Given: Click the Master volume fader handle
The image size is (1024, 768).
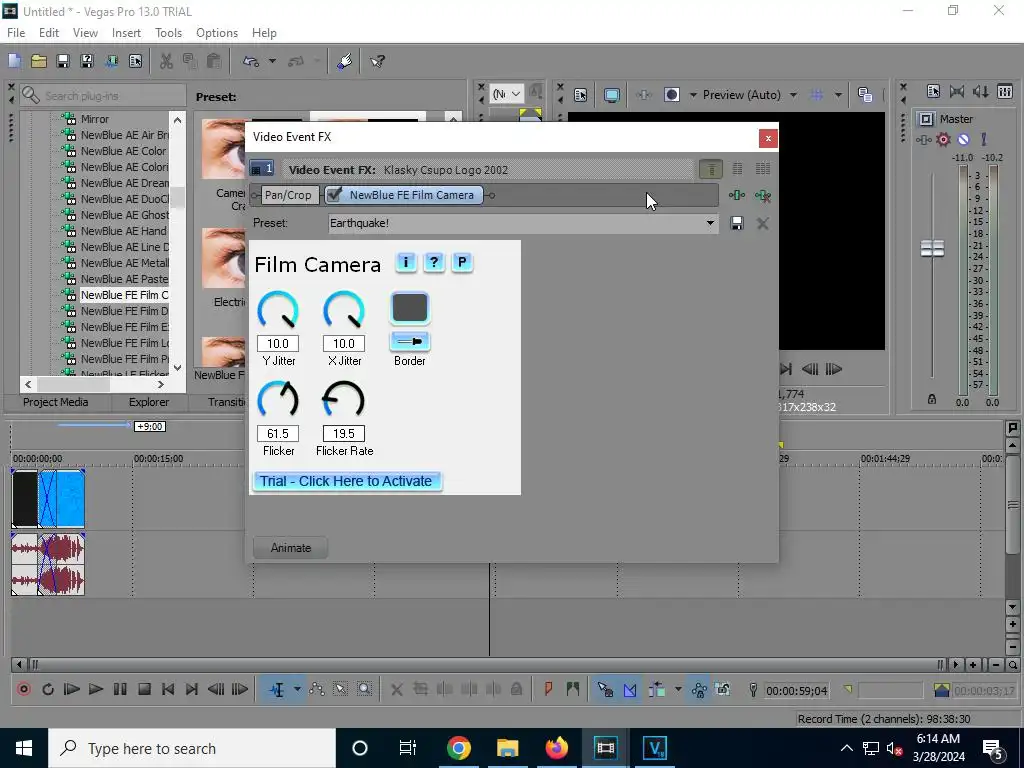Looking at the screenshot, I should coord(932,248).
